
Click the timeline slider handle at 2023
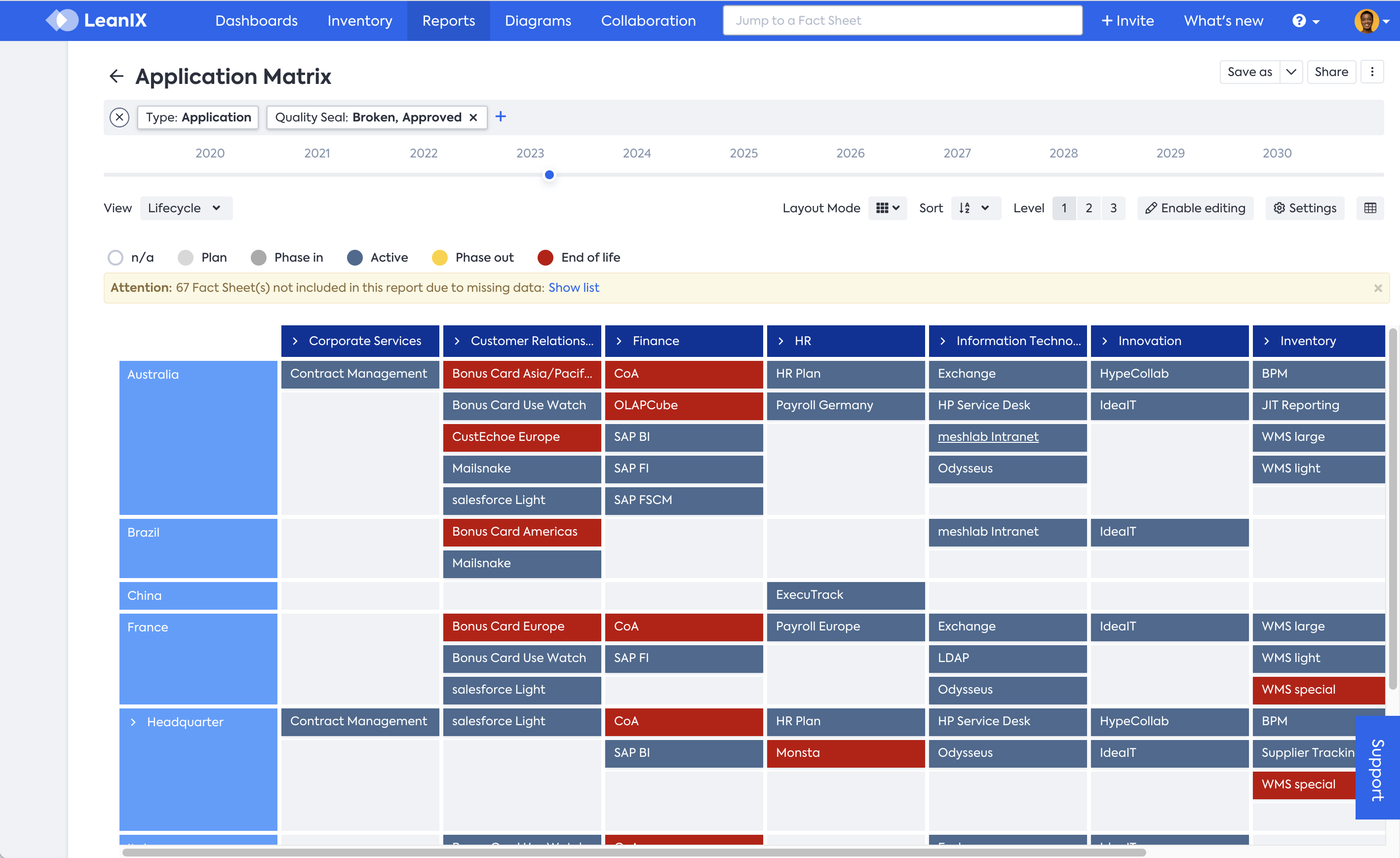click(x=549, y=175)
